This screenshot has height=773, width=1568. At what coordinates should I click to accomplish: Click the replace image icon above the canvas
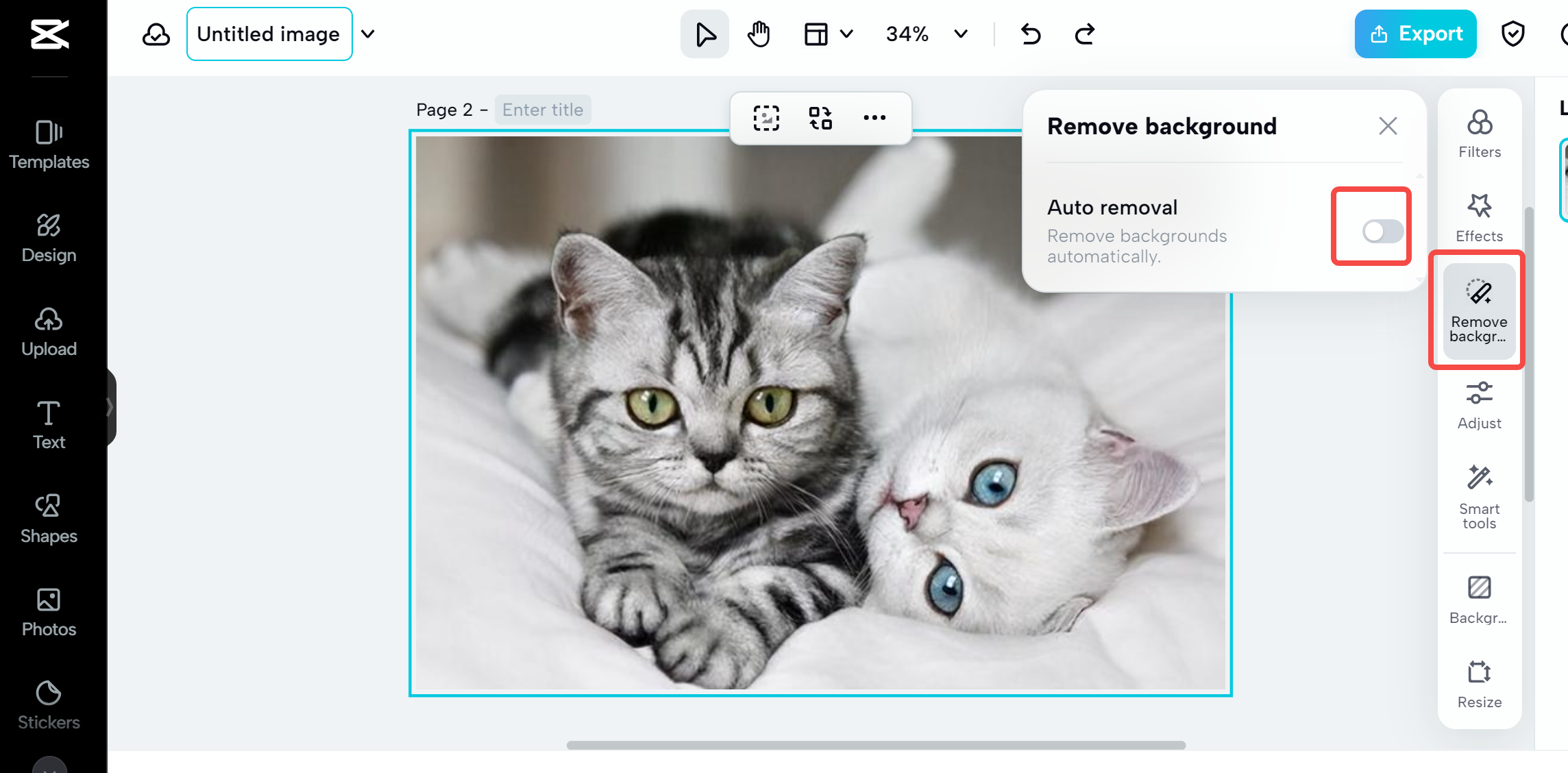pos(765,117)
